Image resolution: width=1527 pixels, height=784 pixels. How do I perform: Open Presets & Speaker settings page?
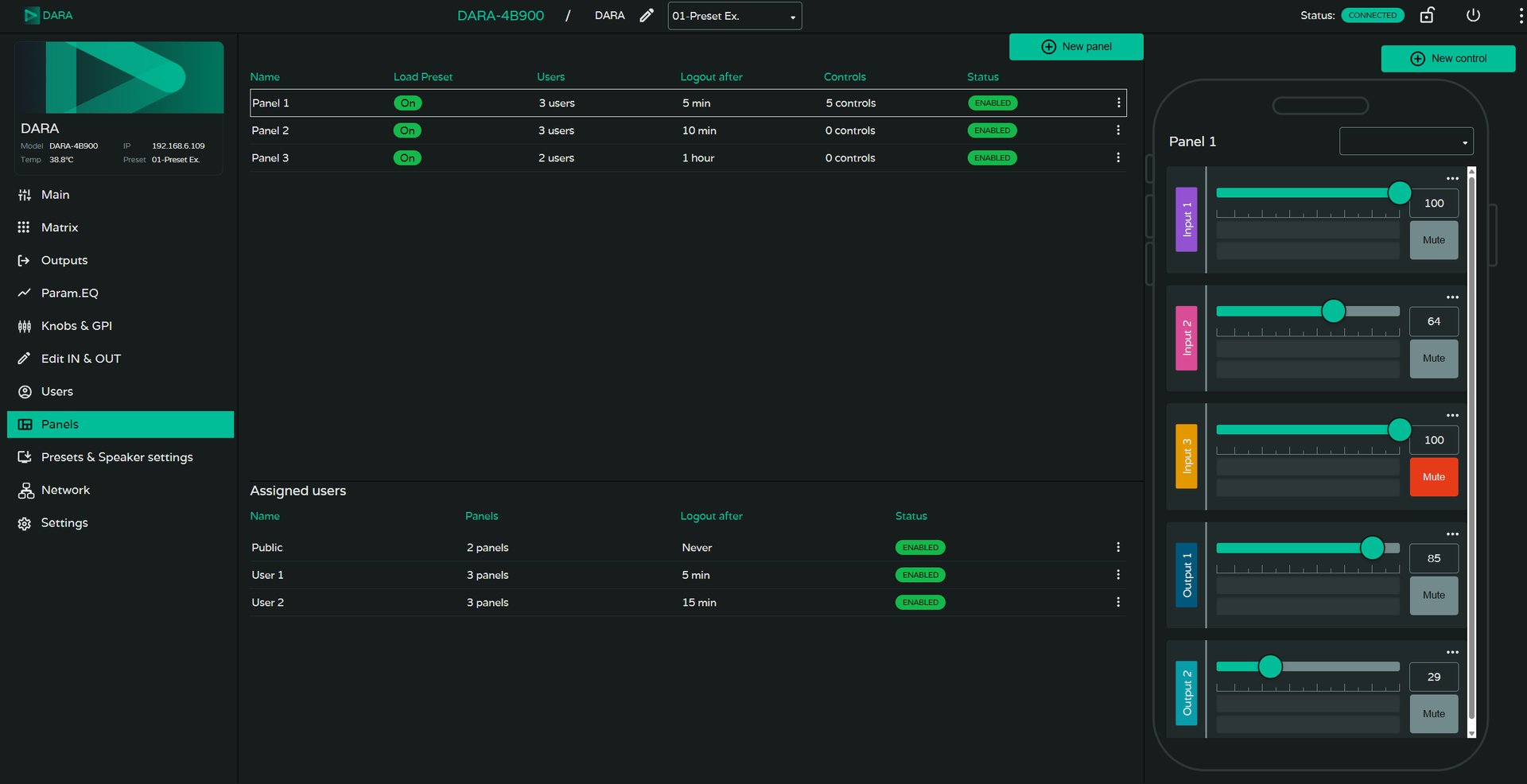[x=120, y=457]
